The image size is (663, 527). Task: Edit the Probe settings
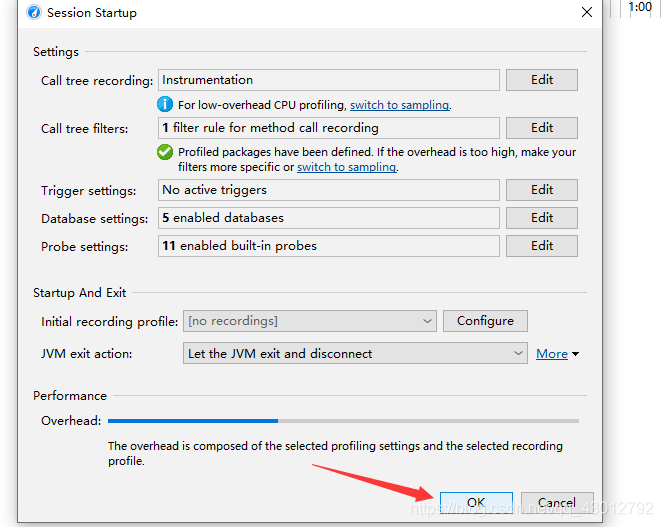coord(542,246)
